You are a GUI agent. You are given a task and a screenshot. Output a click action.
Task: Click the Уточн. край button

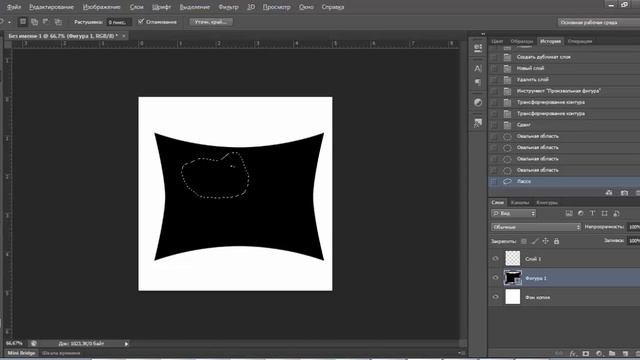coord(211,22)
